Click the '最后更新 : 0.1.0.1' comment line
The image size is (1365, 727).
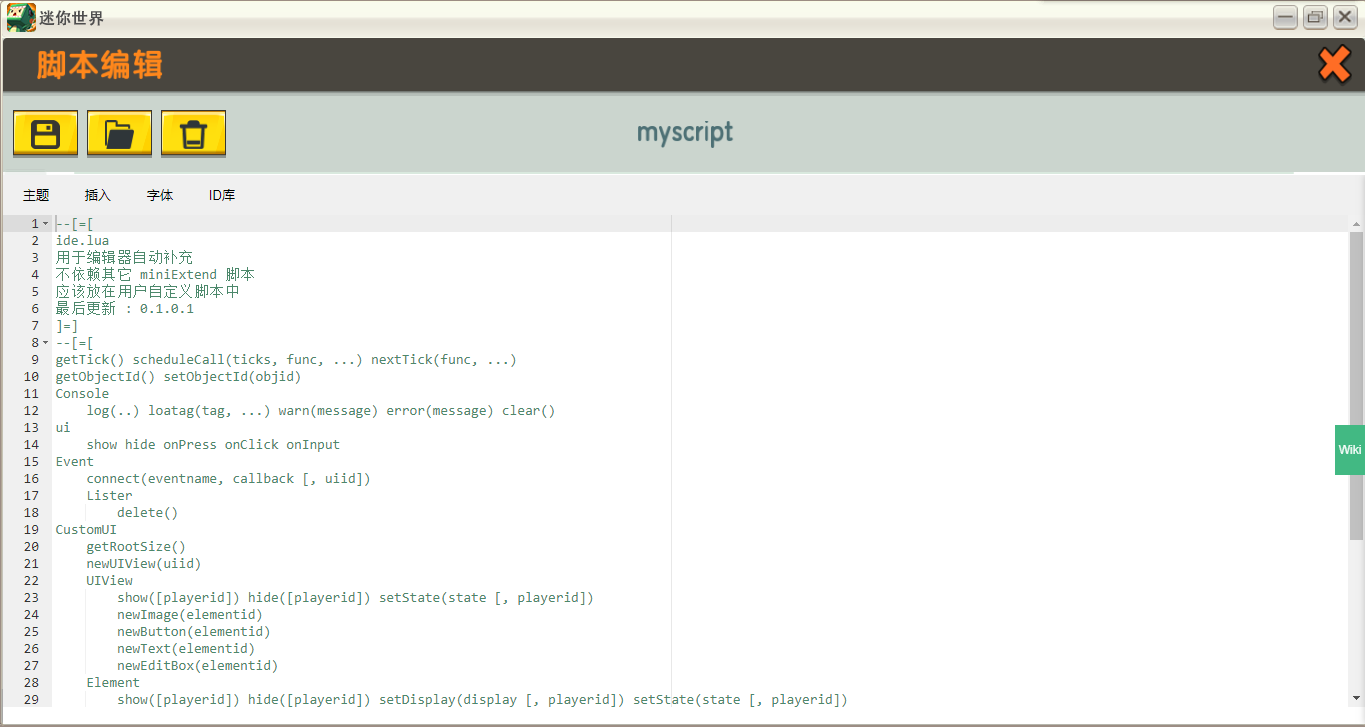point(124,309)
